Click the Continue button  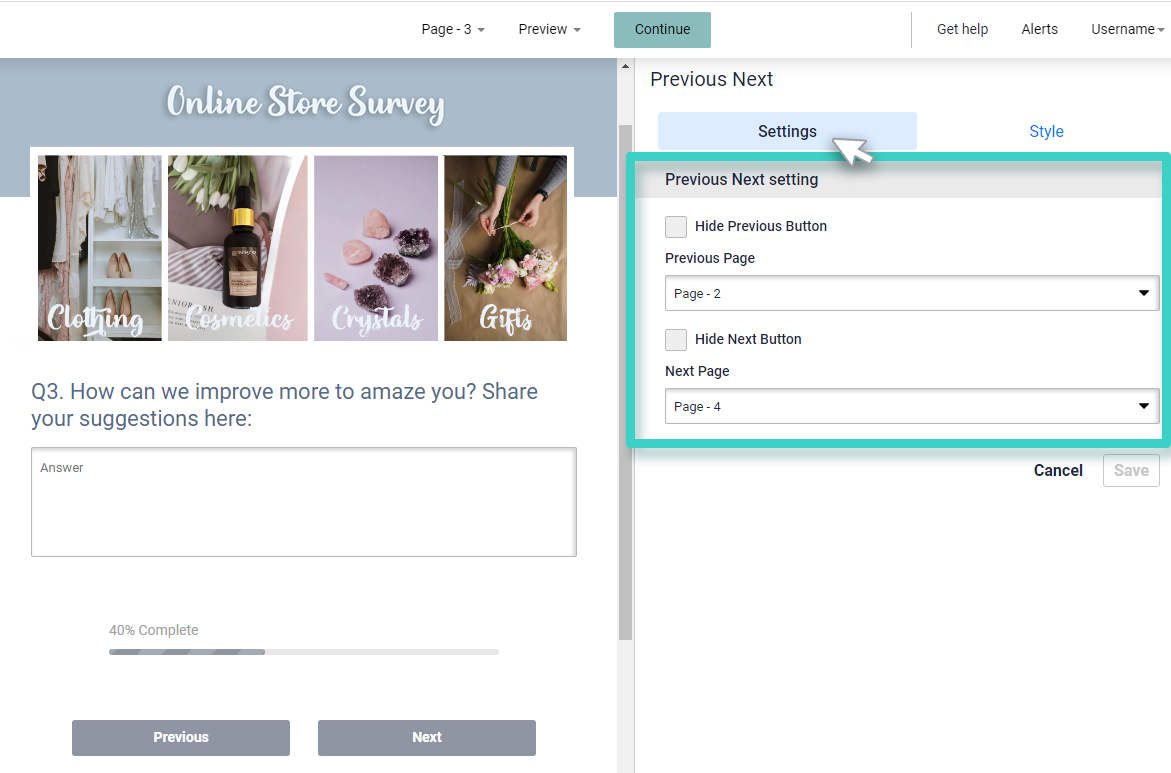point(662,29)
